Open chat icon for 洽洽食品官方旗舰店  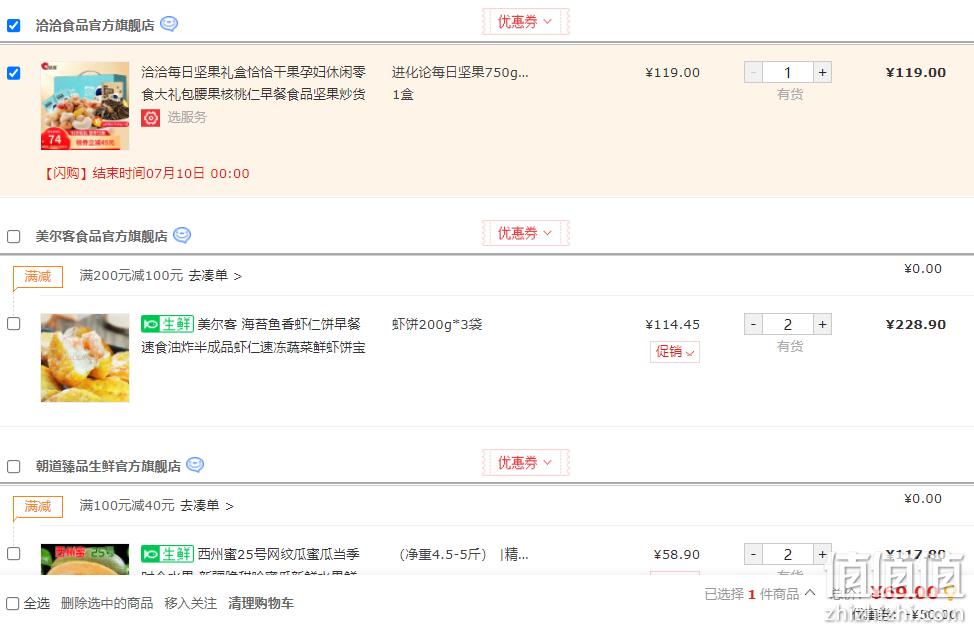(169, 24)
